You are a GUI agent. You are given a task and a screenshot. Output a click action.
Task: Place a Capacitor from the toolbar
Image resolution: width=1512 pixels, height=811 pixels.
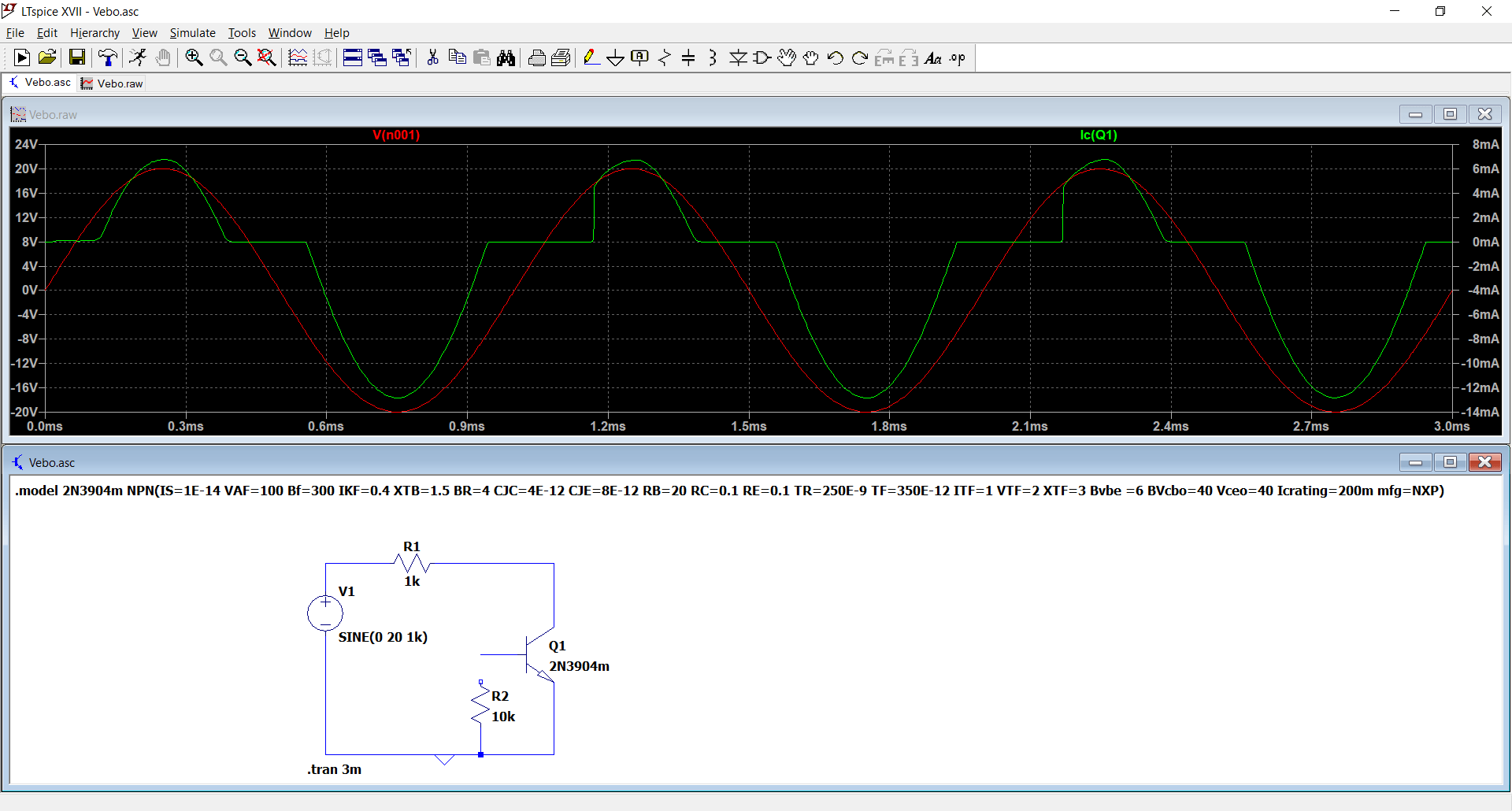(x=689, y=57)
